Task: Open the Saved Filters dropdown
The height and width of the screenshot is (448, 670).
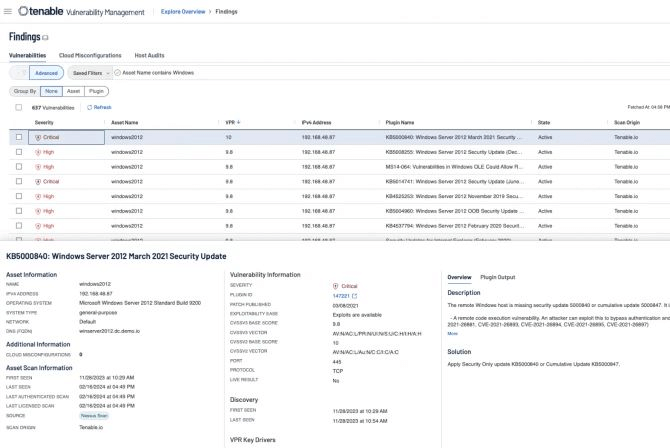Action: point(90,73)
